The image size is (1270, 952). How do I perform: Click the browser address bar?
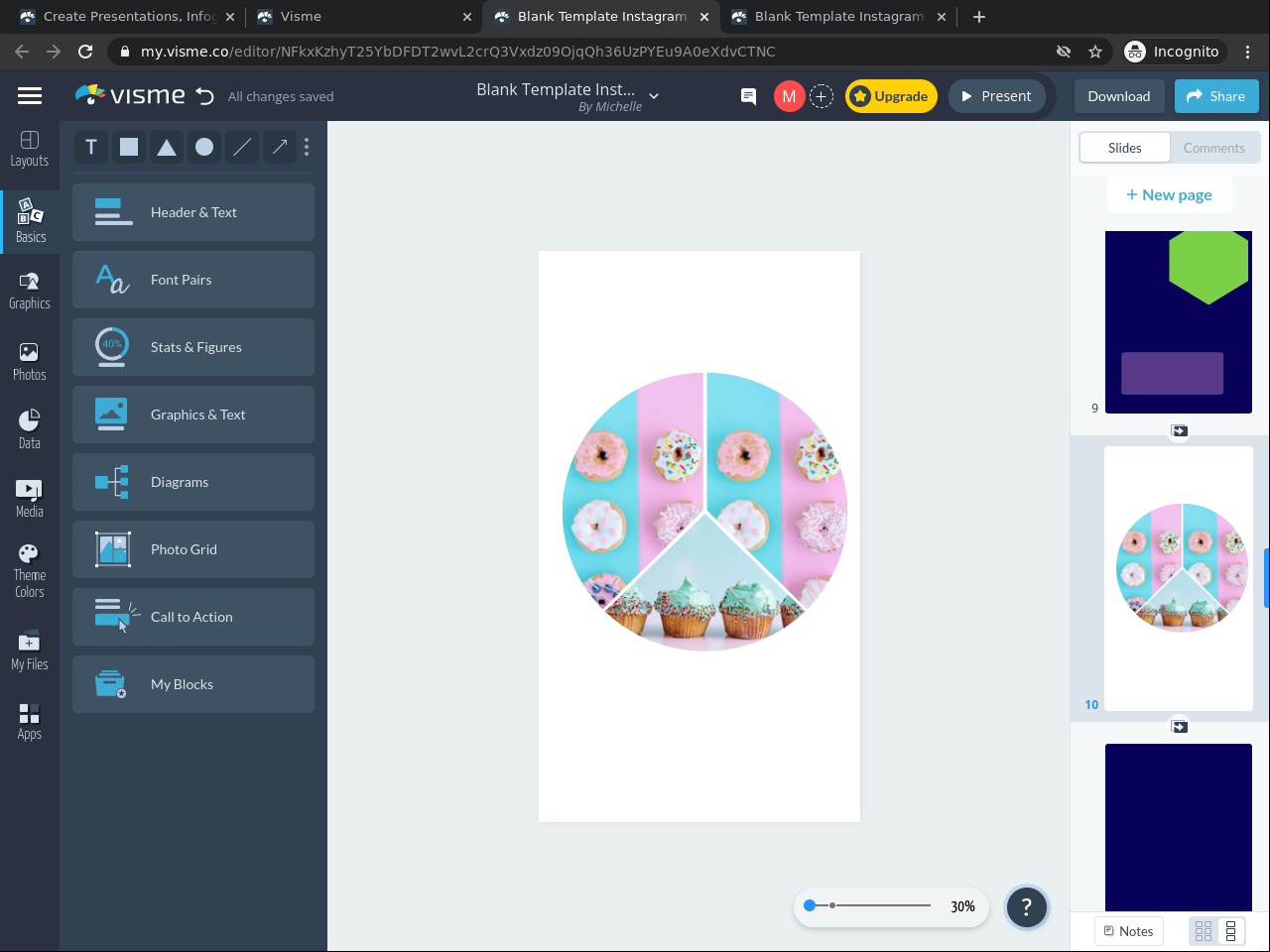click(585, 52)
